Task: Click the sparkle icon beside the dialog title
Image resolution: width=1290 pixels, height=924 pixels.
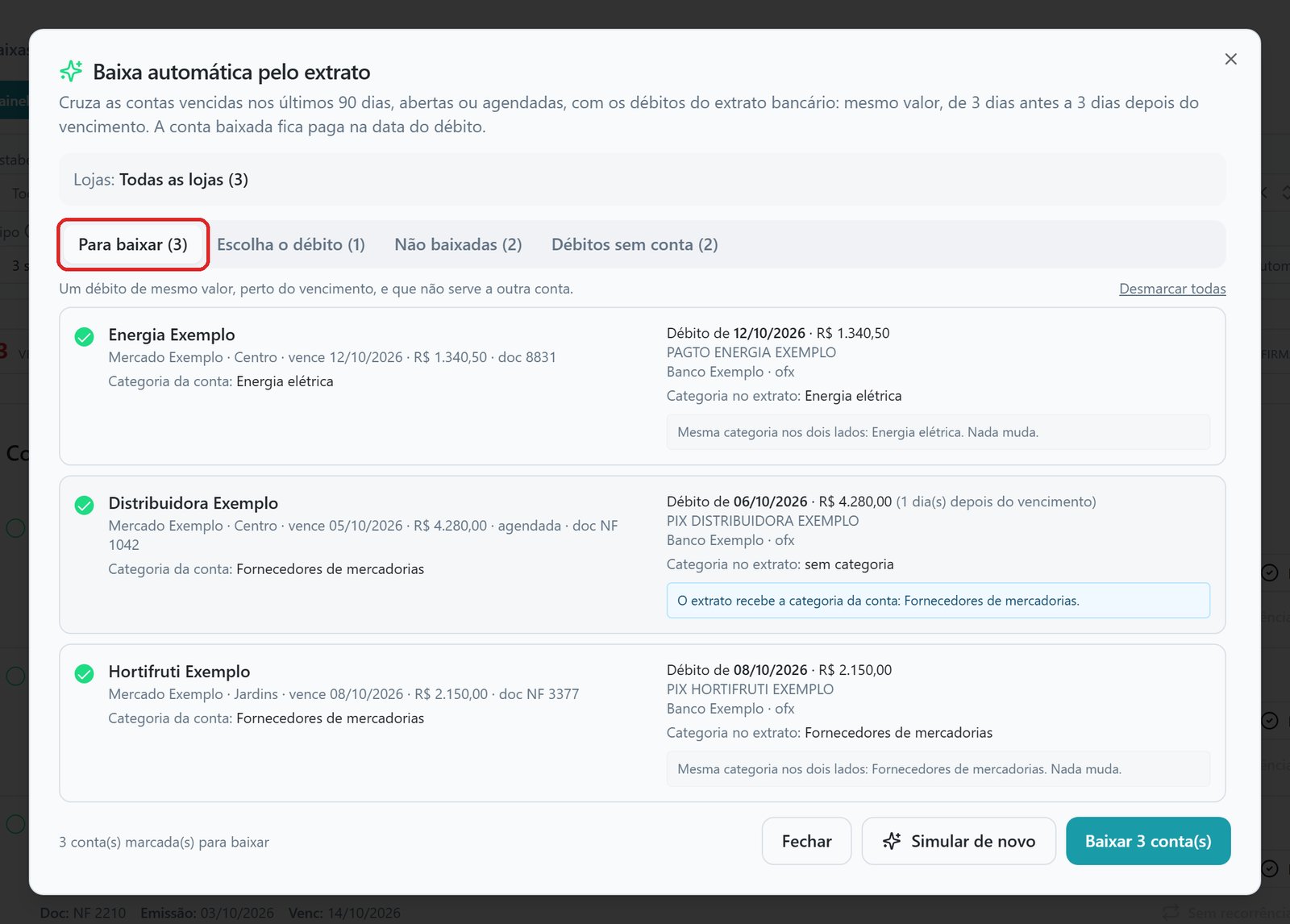Action: (x=71, y=72)
